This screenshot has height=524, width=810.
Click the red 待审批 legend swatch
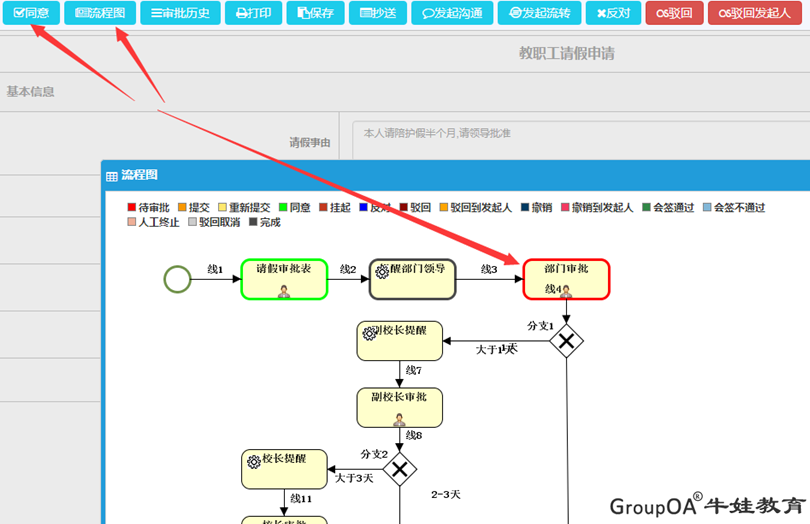tap(132, 207)
